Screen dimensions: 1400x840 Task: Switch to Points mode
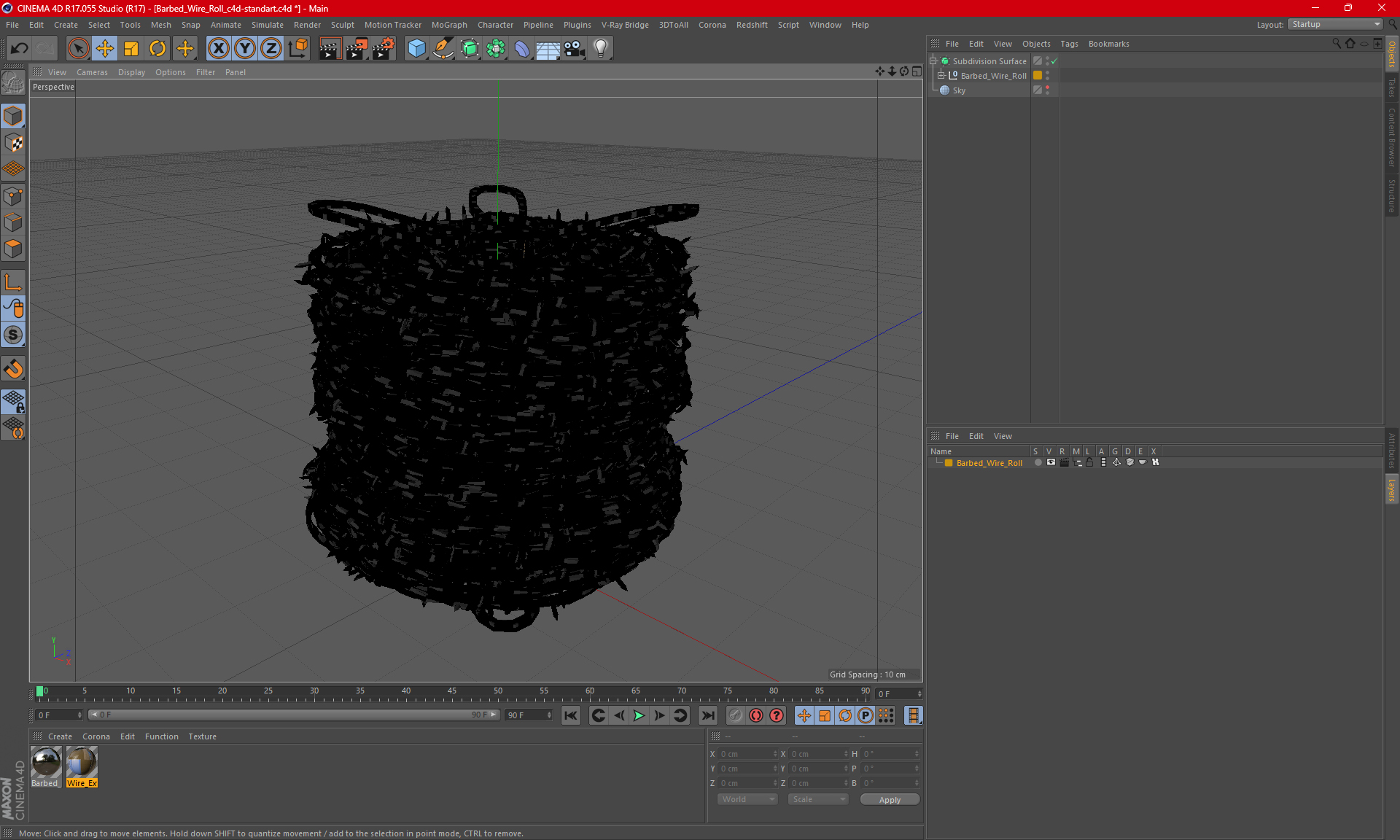coord(13,196)
